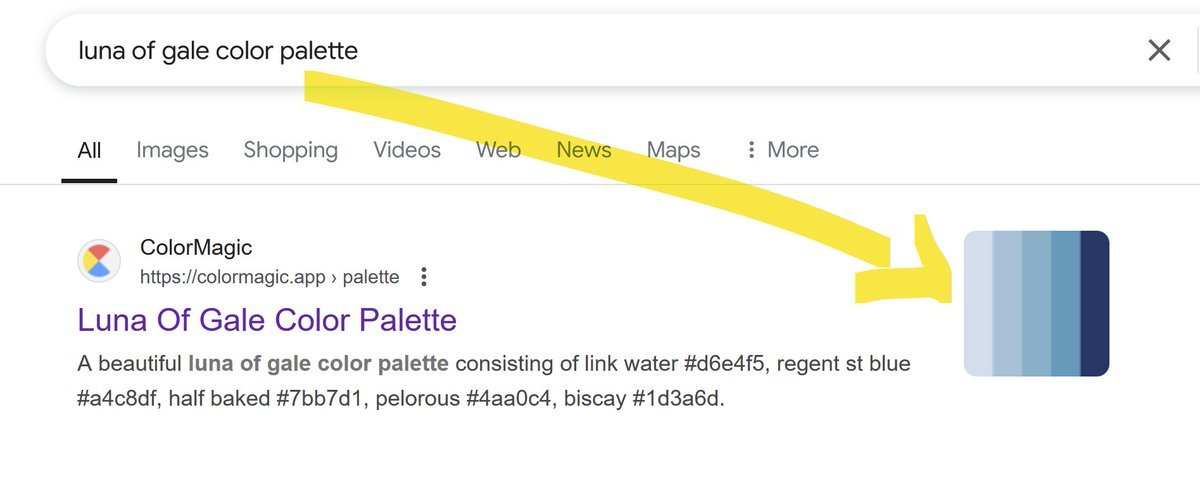This screenshot has height=502, width=1200.
Task: Select the Web tab
Action: point(498,150)
